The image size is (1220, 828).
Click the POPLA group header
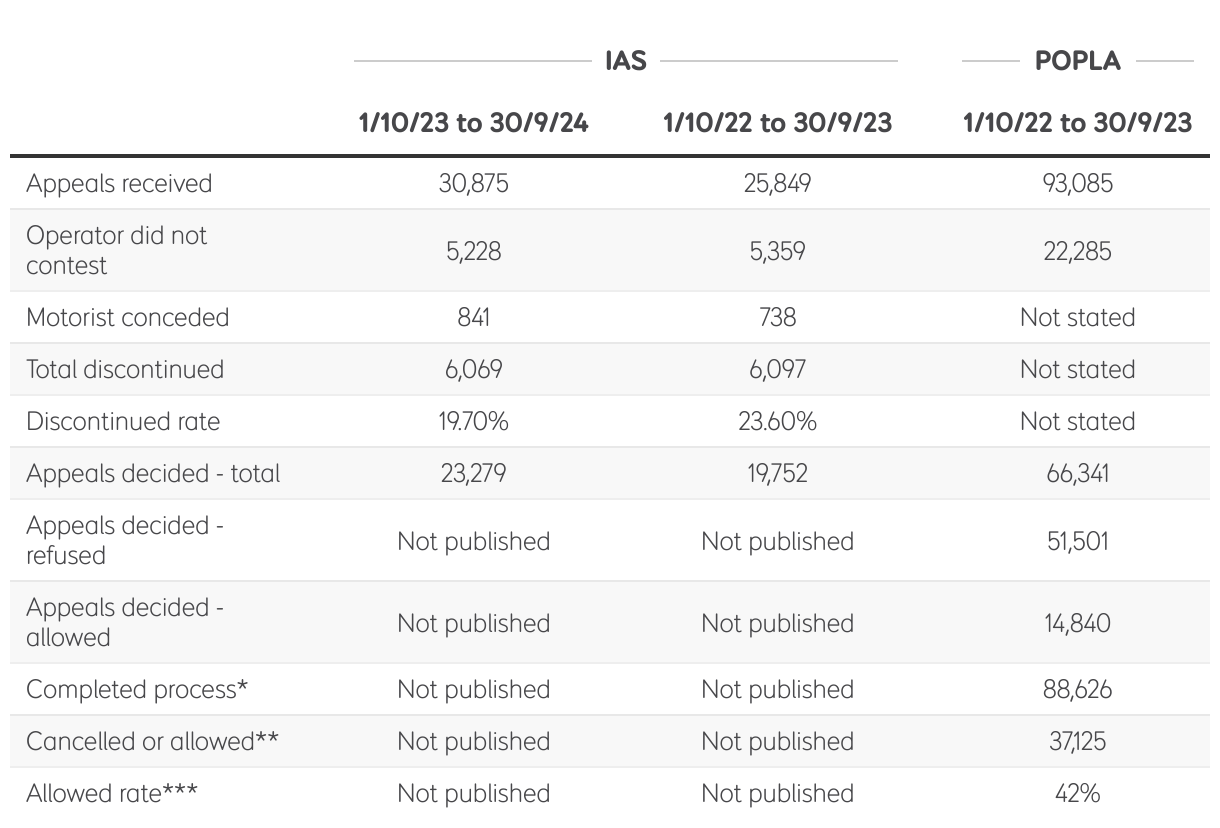(1077, 62)
